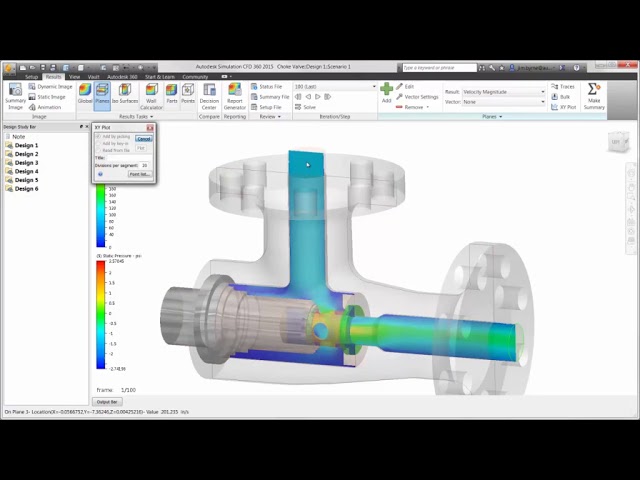Click the Dynamic Image option
640x480 pixels.
(x=50, y=87)
